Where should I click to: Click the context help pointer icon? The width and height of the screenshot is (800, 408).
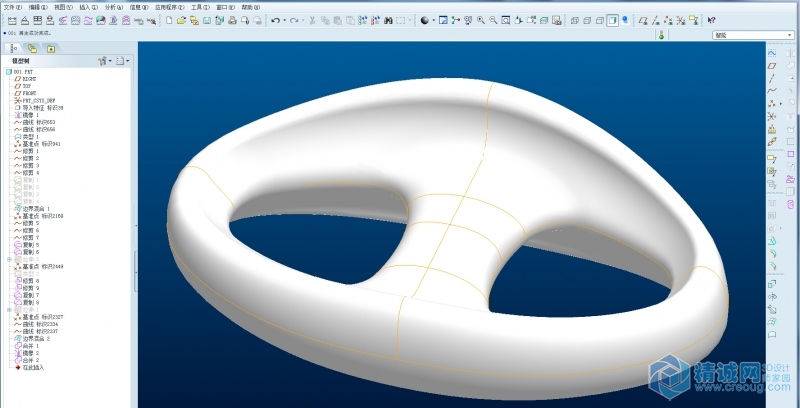click(x=711, y=20)
